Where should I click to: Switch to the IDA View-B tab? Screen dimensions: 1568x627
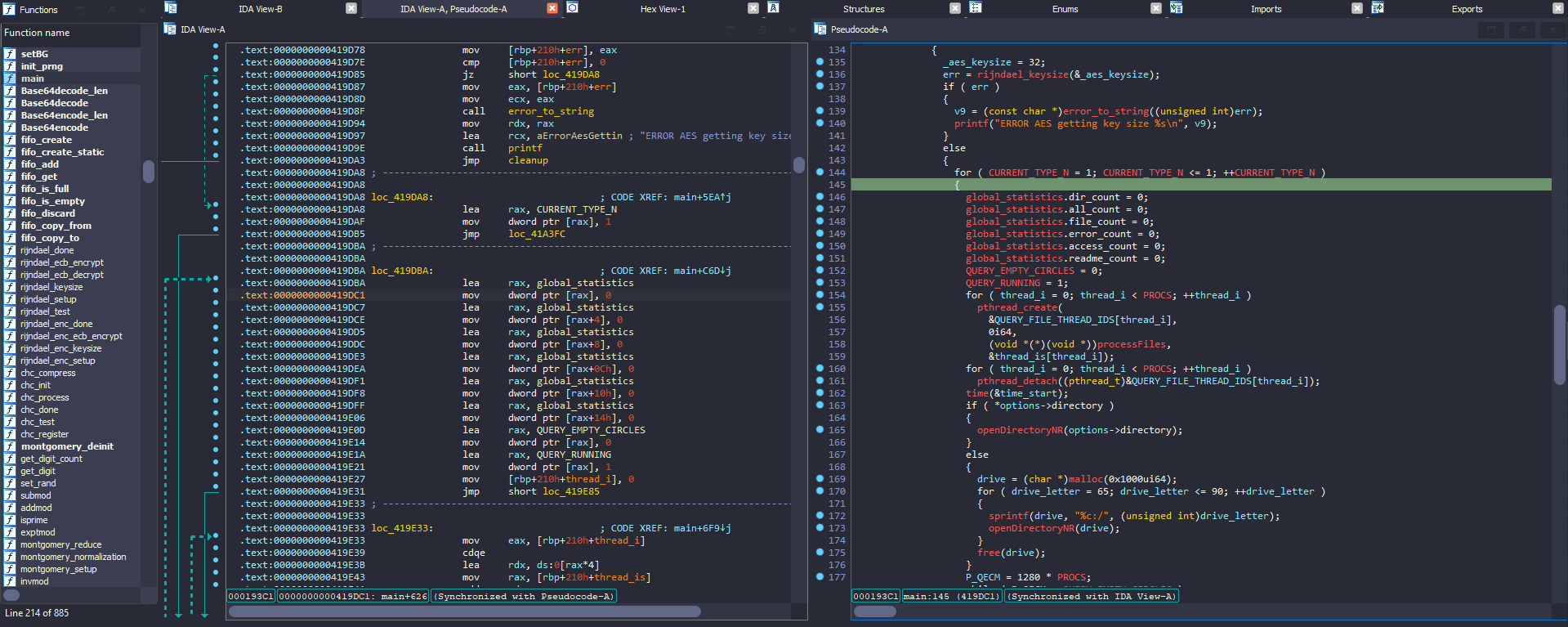click(x=261, y=9)
